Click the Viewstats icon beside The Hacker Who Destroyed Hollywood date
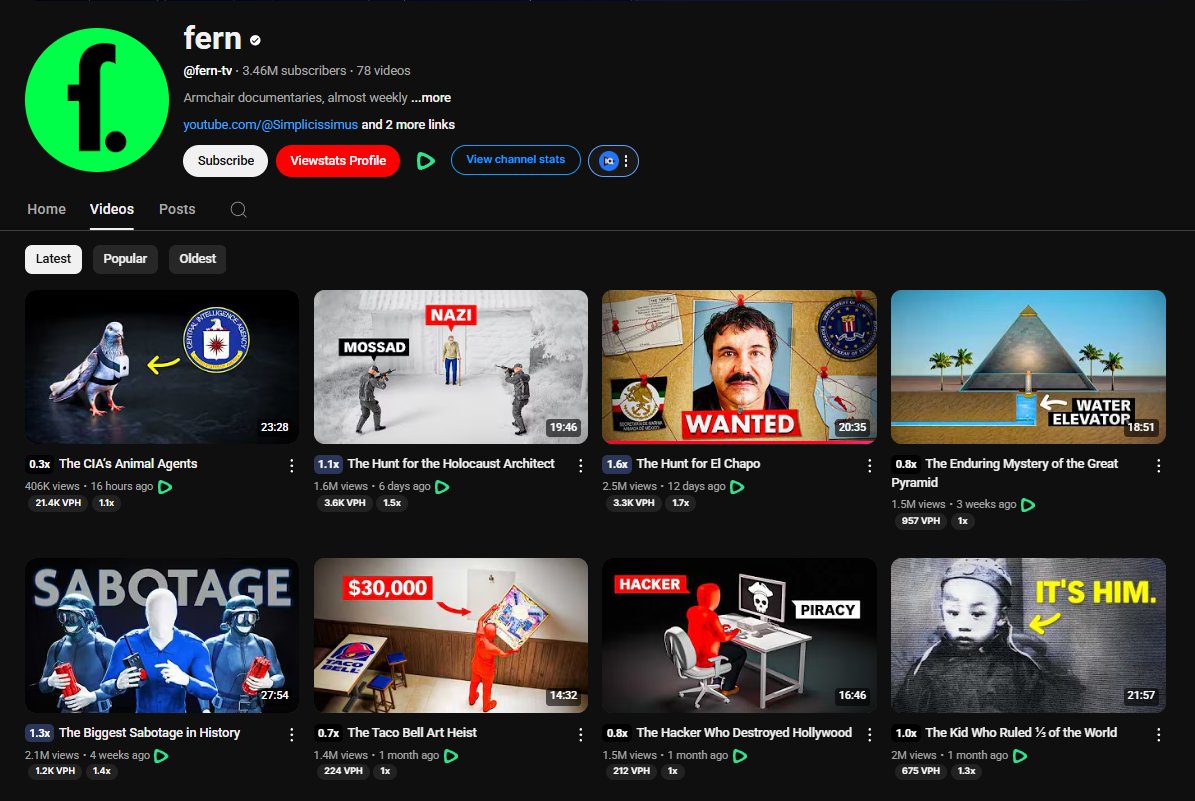The height and width of the screenshot is (801, 1195). coord(739,755)
